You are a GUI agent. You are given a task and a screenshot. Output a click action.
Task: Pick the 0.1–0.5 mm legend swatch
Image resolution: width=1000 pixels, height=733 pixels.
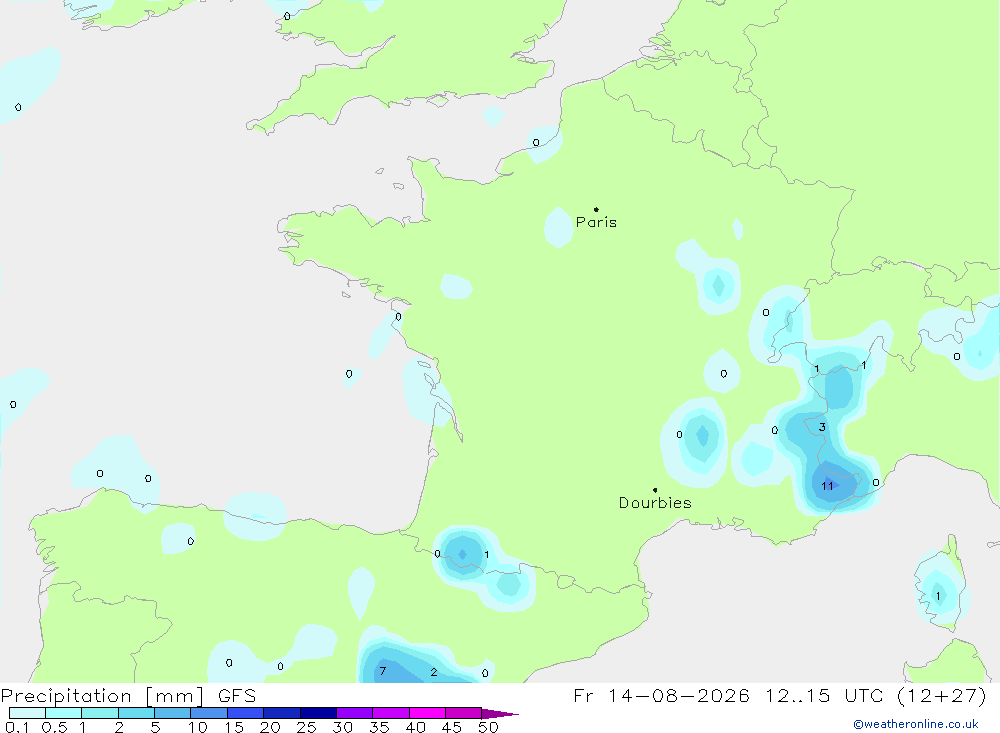(x=27, y=713)
